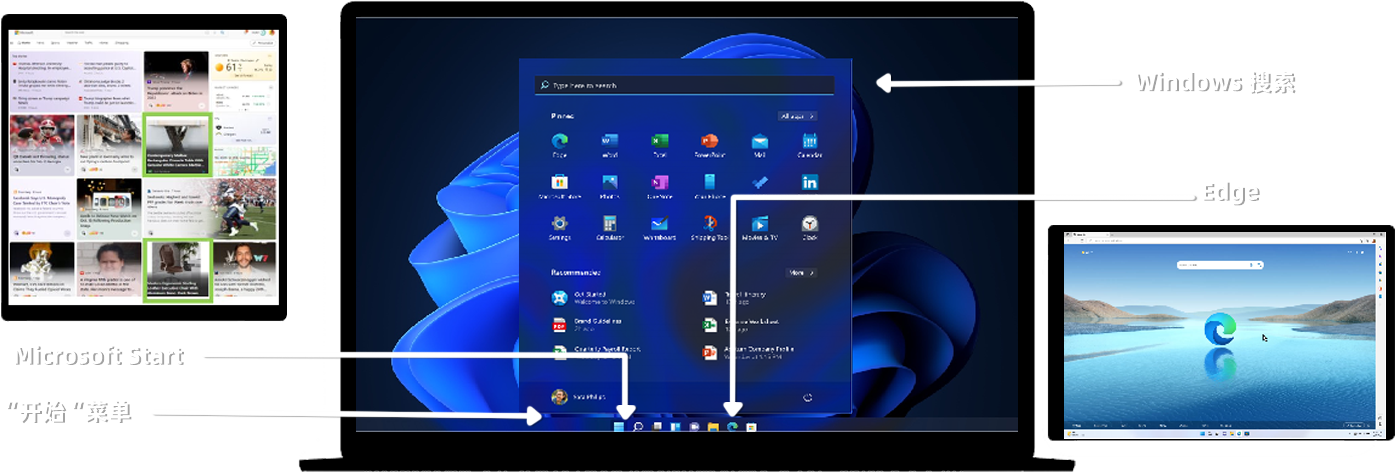Open the To Do checkmark app

click(x=760, y=182)
